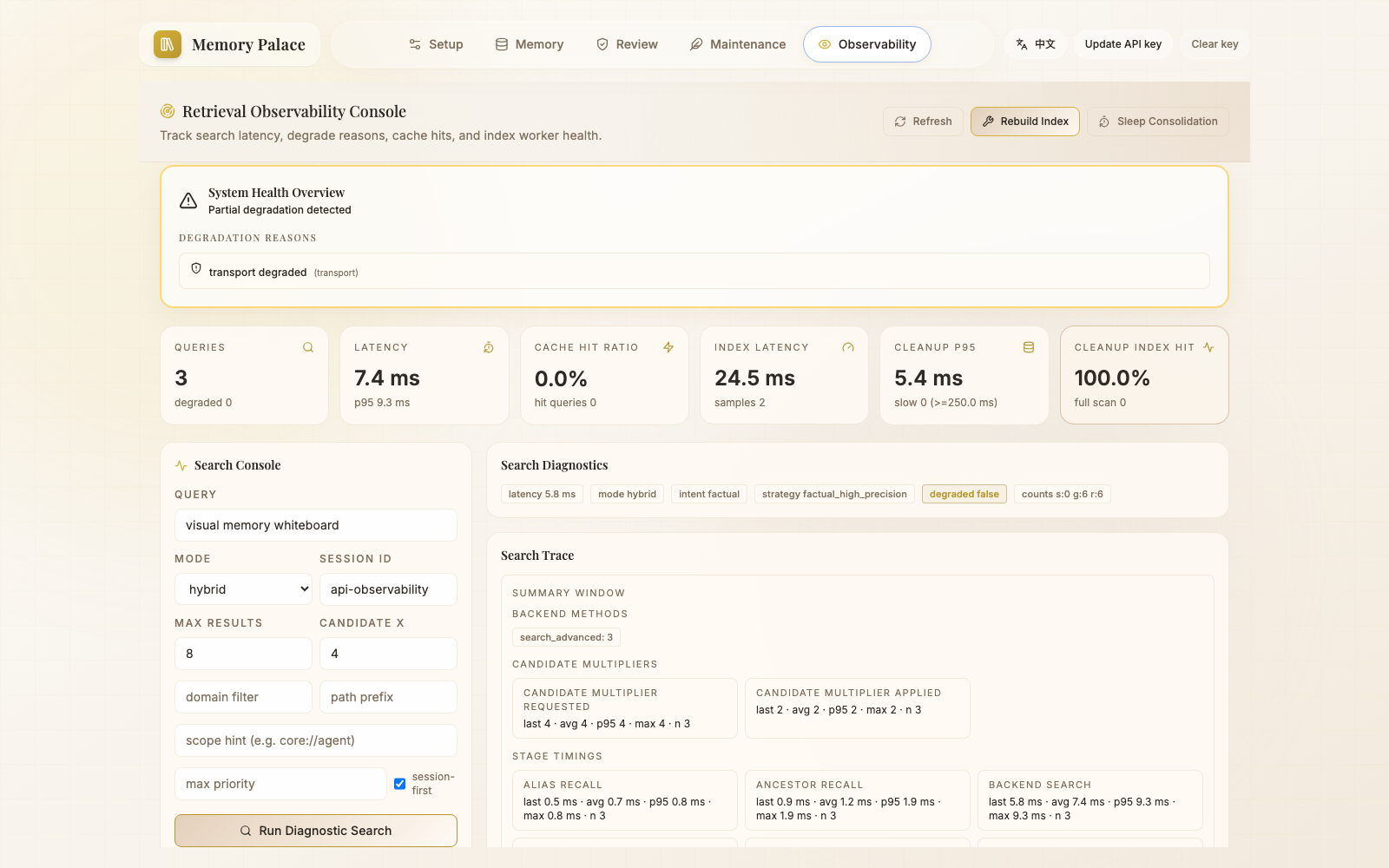Click the 'latency 5.8 ms' tag
The image size is (1389, 868).
click(542, 494)
